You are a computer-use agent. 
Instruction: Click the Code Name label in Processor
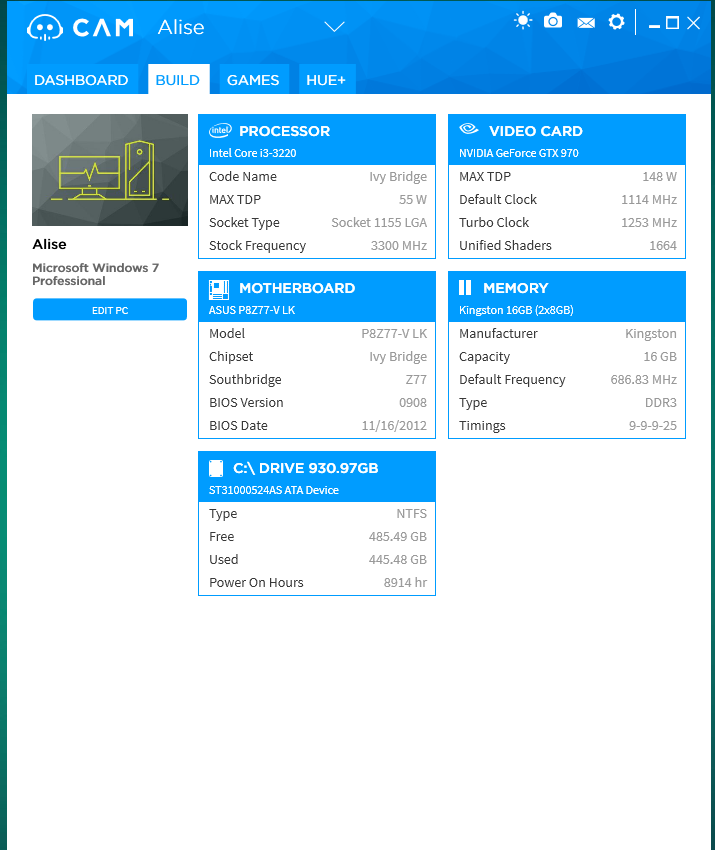tap(243, 177)
